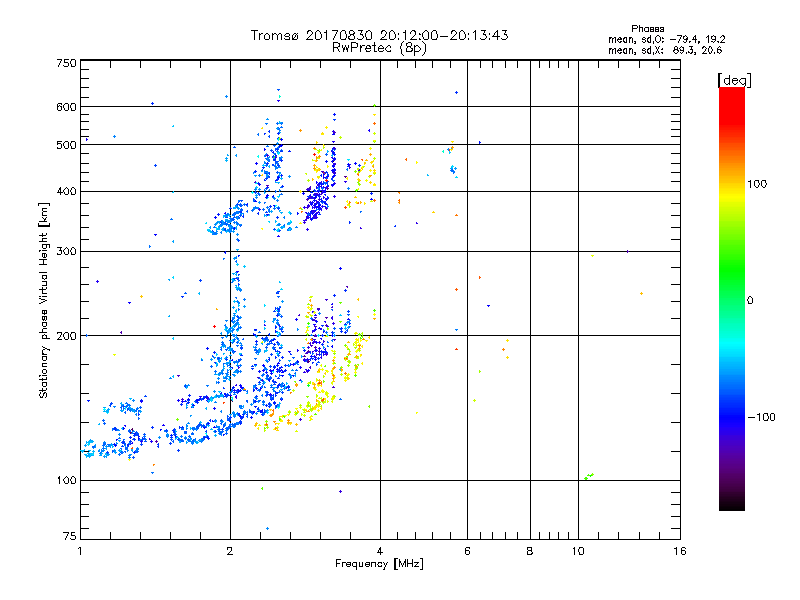Click the x-axis tick label '10'
This screenshot has height=600, width=800.
point(578,551)
